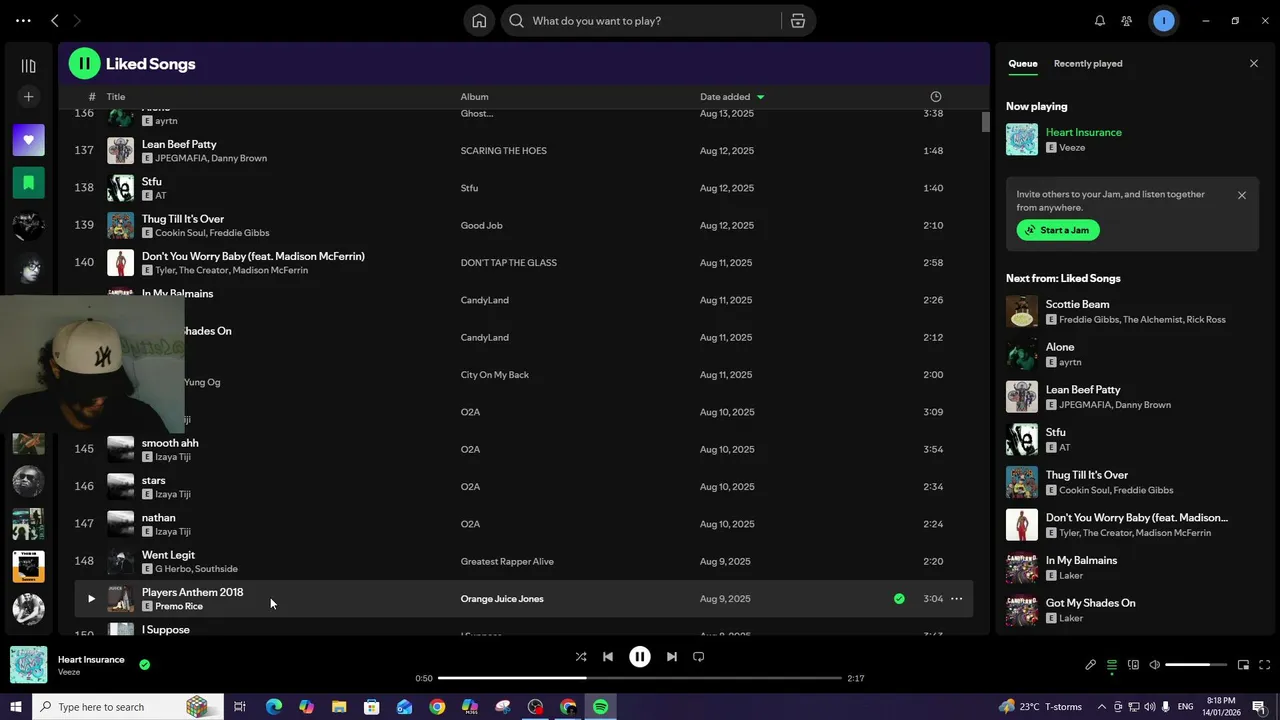Pause playback in the player bar

coord(640,657)
